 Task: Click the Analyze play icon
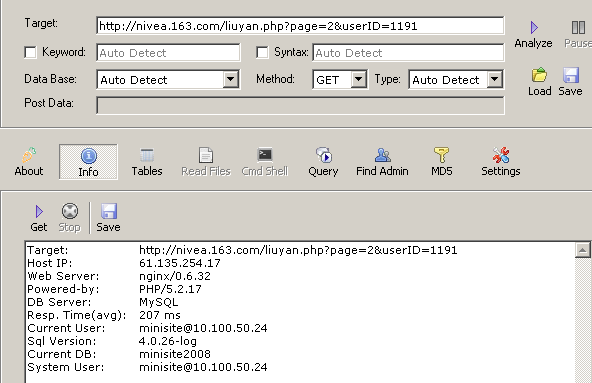[533, 28]
